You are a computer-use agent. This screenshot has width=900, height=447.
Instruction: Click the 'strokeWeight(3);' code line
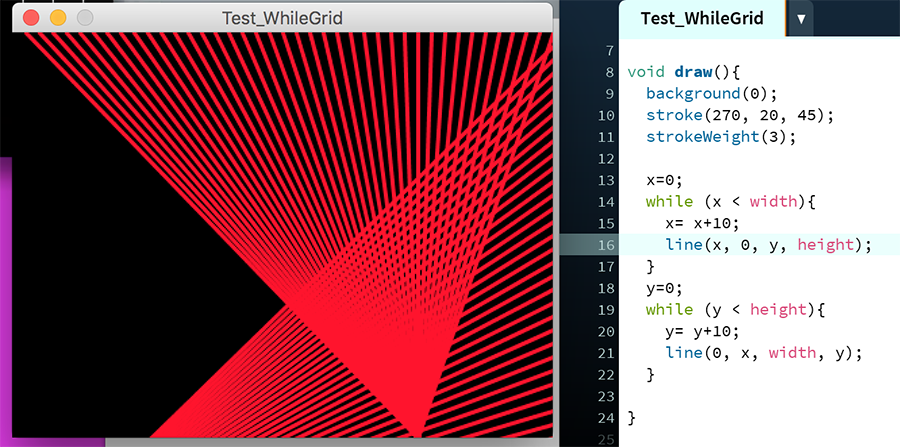(721, 137)
